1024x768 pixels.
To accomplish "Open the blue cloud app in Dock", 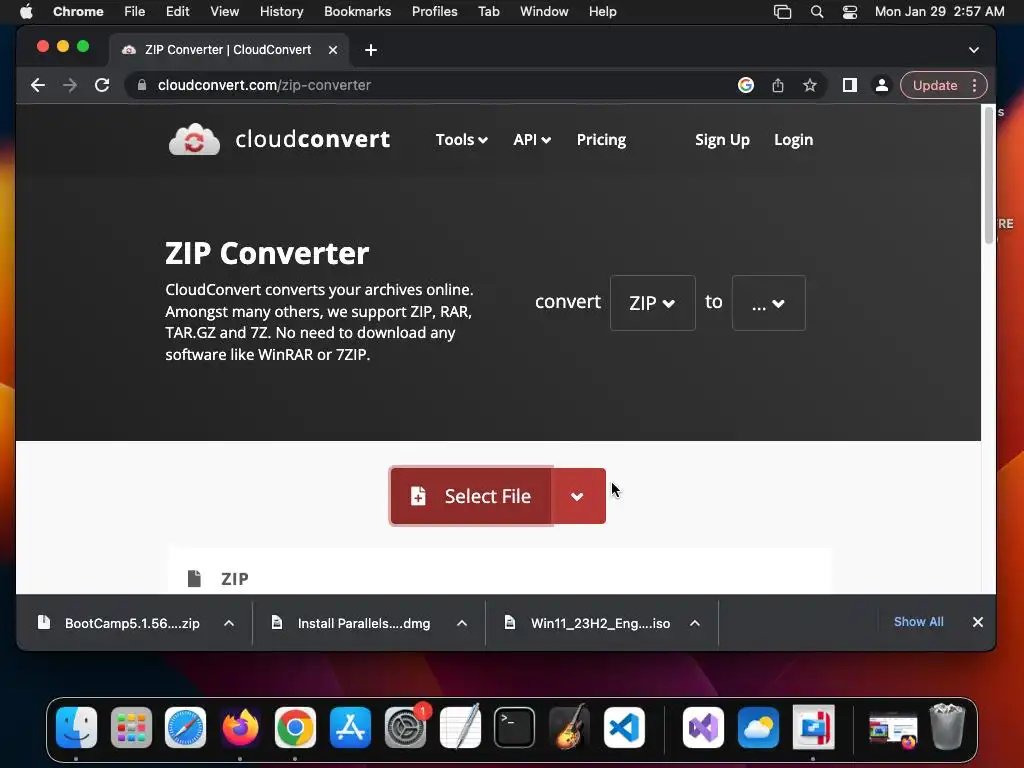I will pyautogui.click(x=758, y=727).
